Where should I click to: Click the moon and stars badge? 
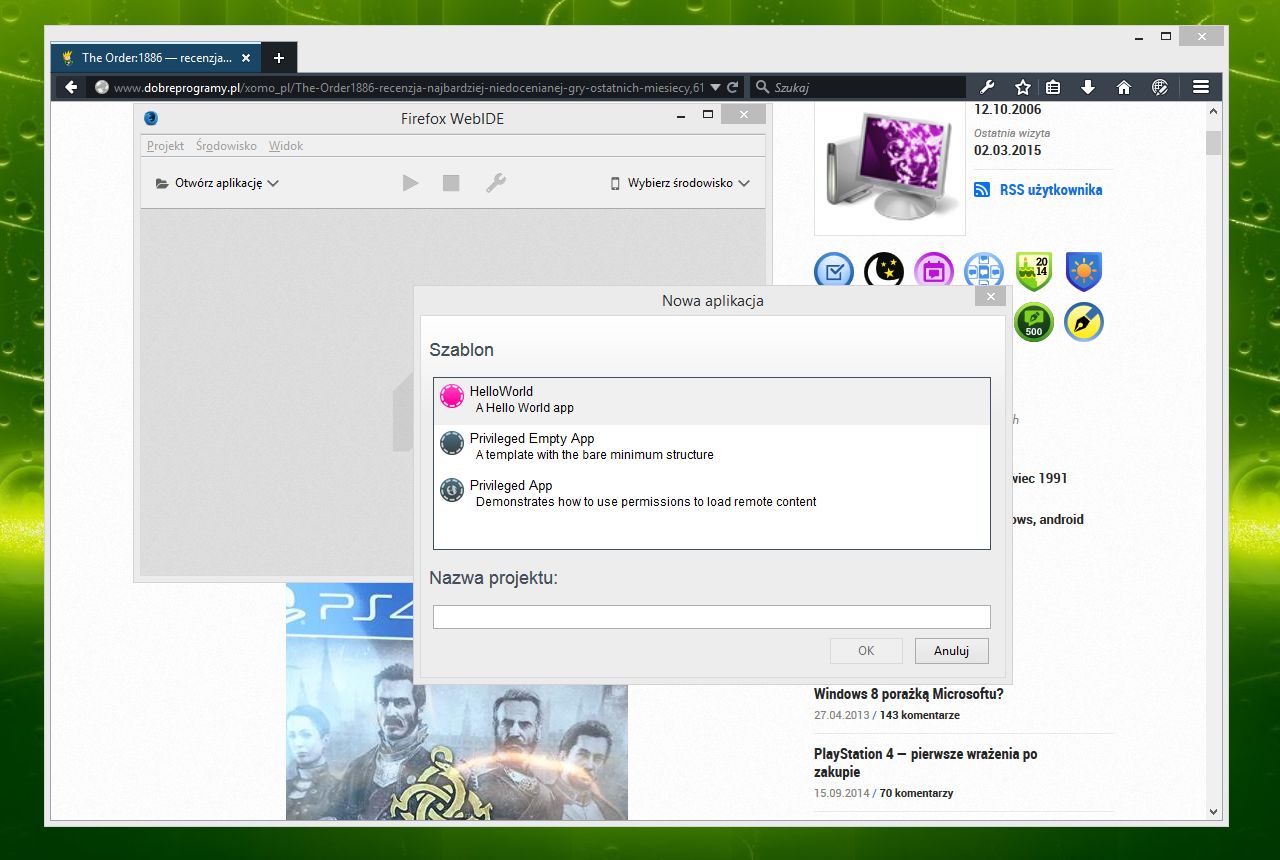coord(884,270)
